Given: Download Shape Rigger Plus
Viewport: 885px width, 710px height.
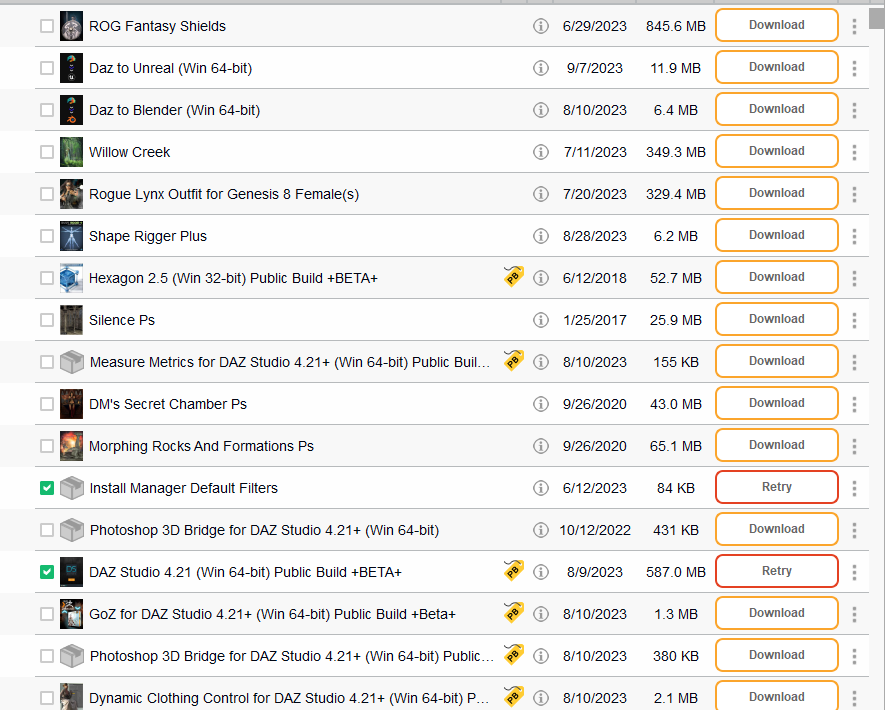Looking at the screenshot, I should [x=777, y=235].
